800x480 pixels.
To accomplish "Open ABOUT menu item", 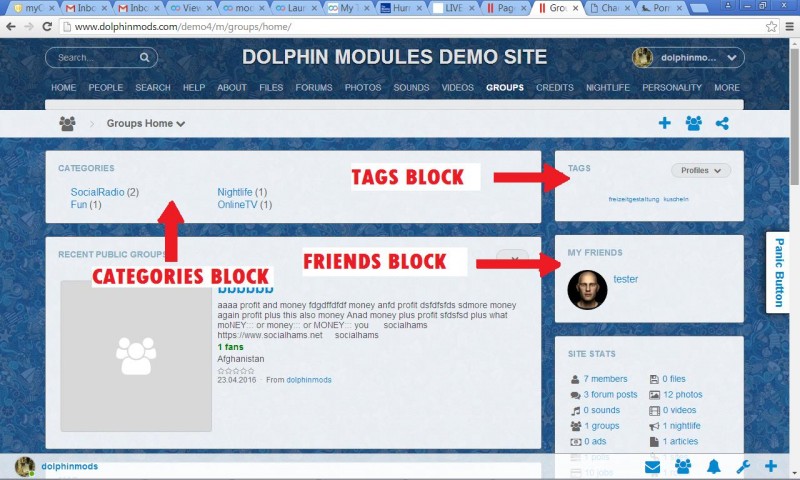I will point(232,88).
